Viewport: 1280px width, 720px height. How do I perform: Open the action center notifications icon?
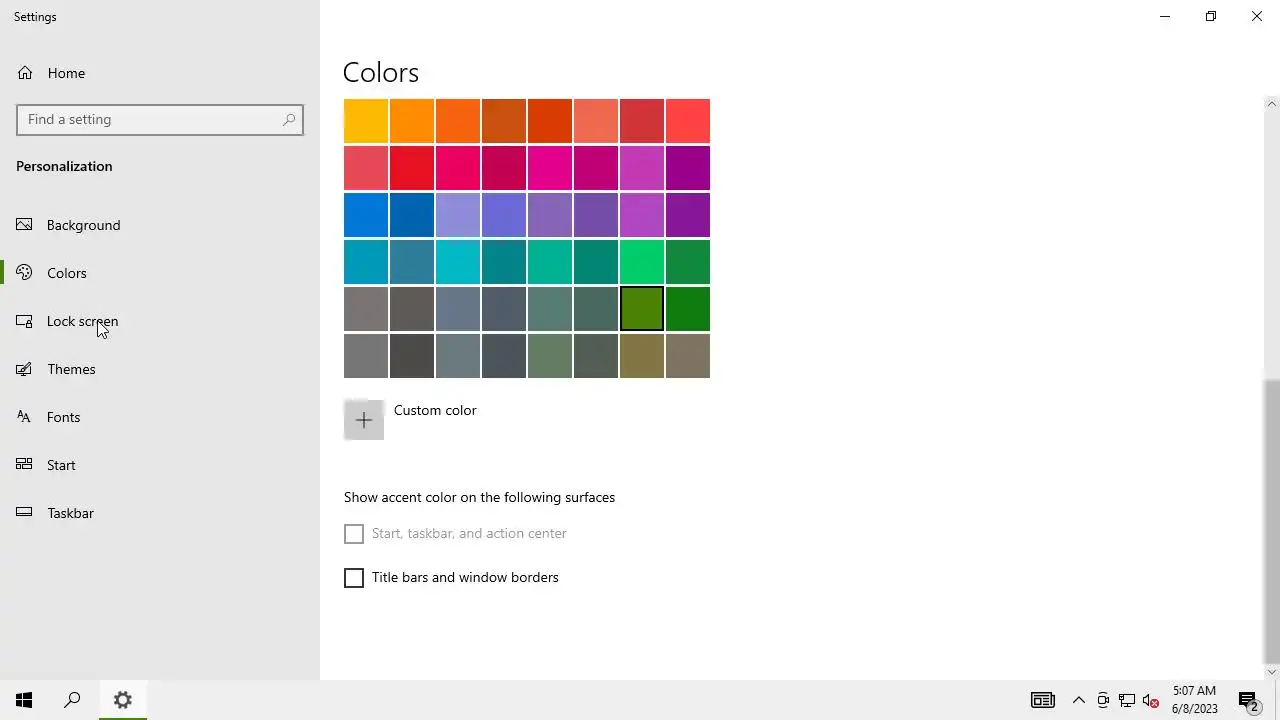coord(1247,700)
